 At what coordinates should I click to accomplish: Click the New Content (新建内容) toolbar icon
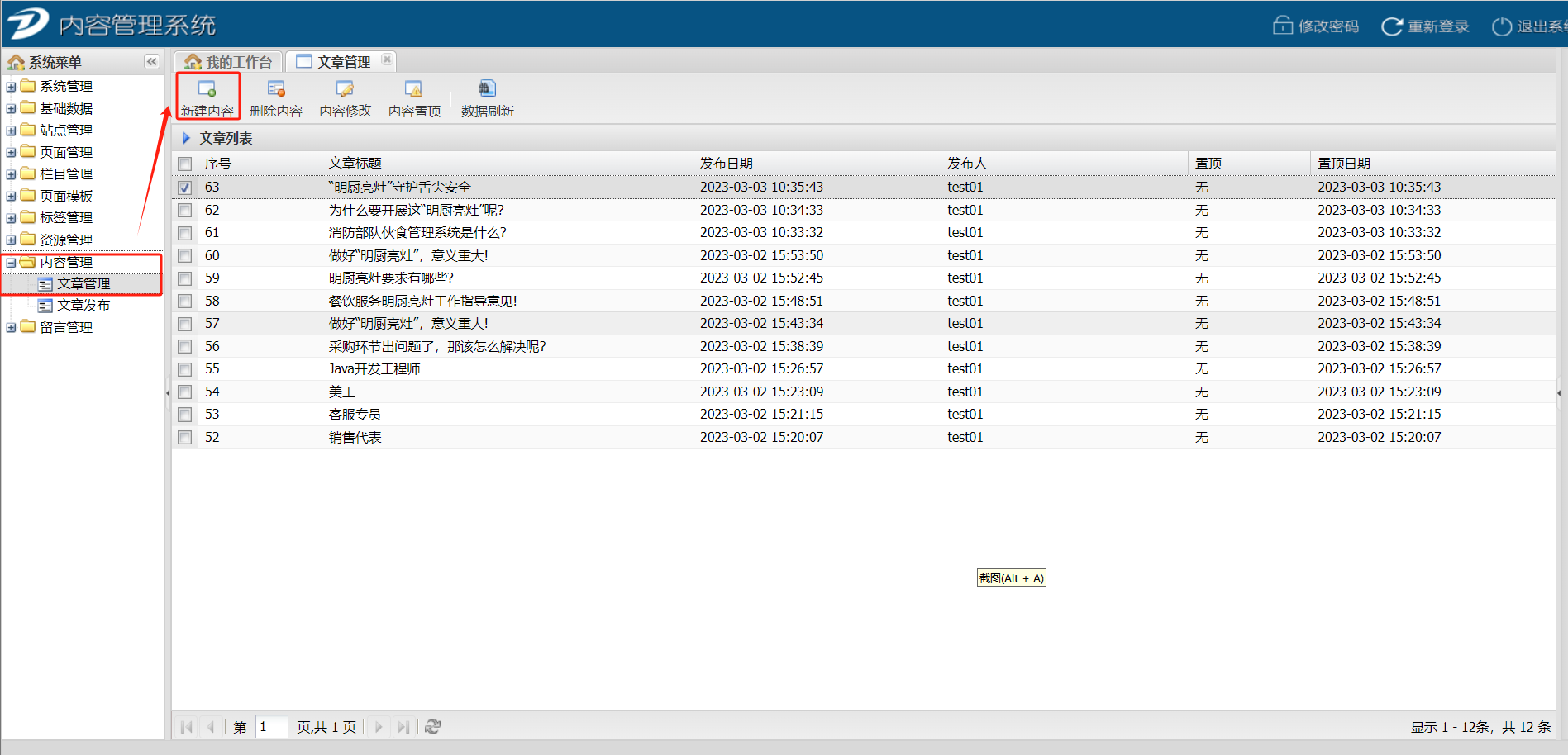click(207, 89)
